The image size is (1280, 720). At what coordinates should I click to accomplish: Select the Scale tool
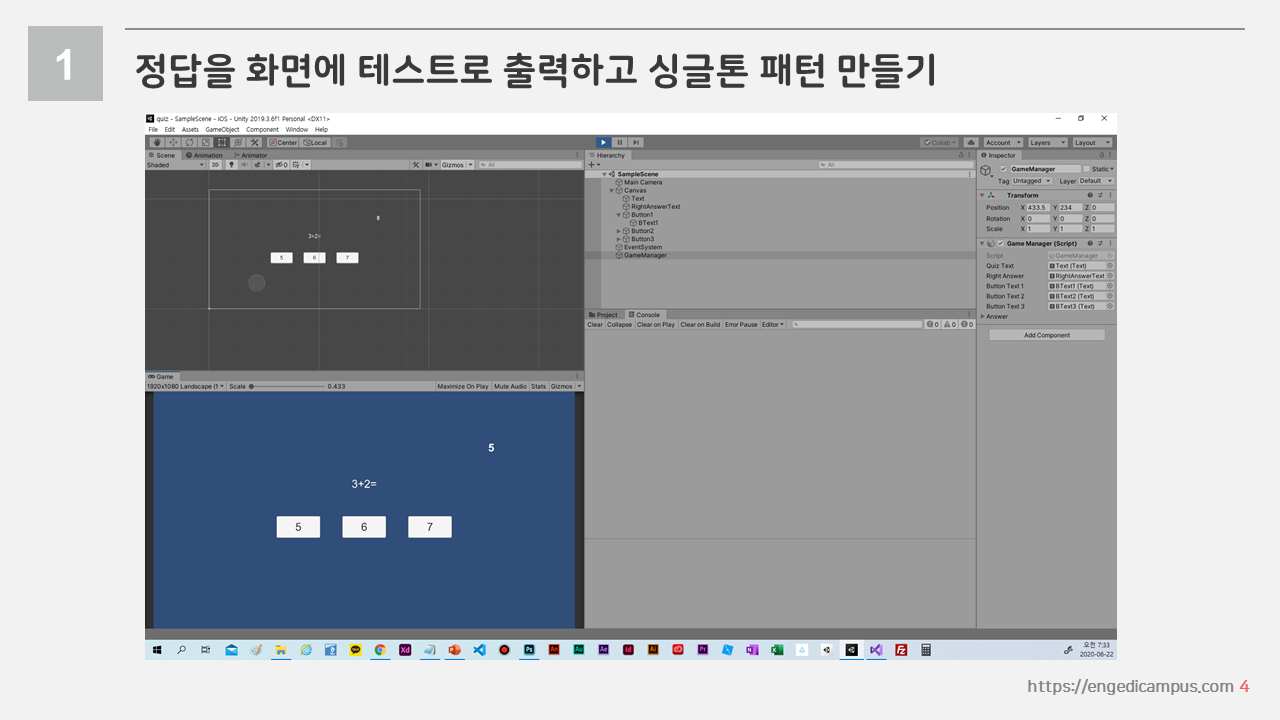click(x=205, y=142)
